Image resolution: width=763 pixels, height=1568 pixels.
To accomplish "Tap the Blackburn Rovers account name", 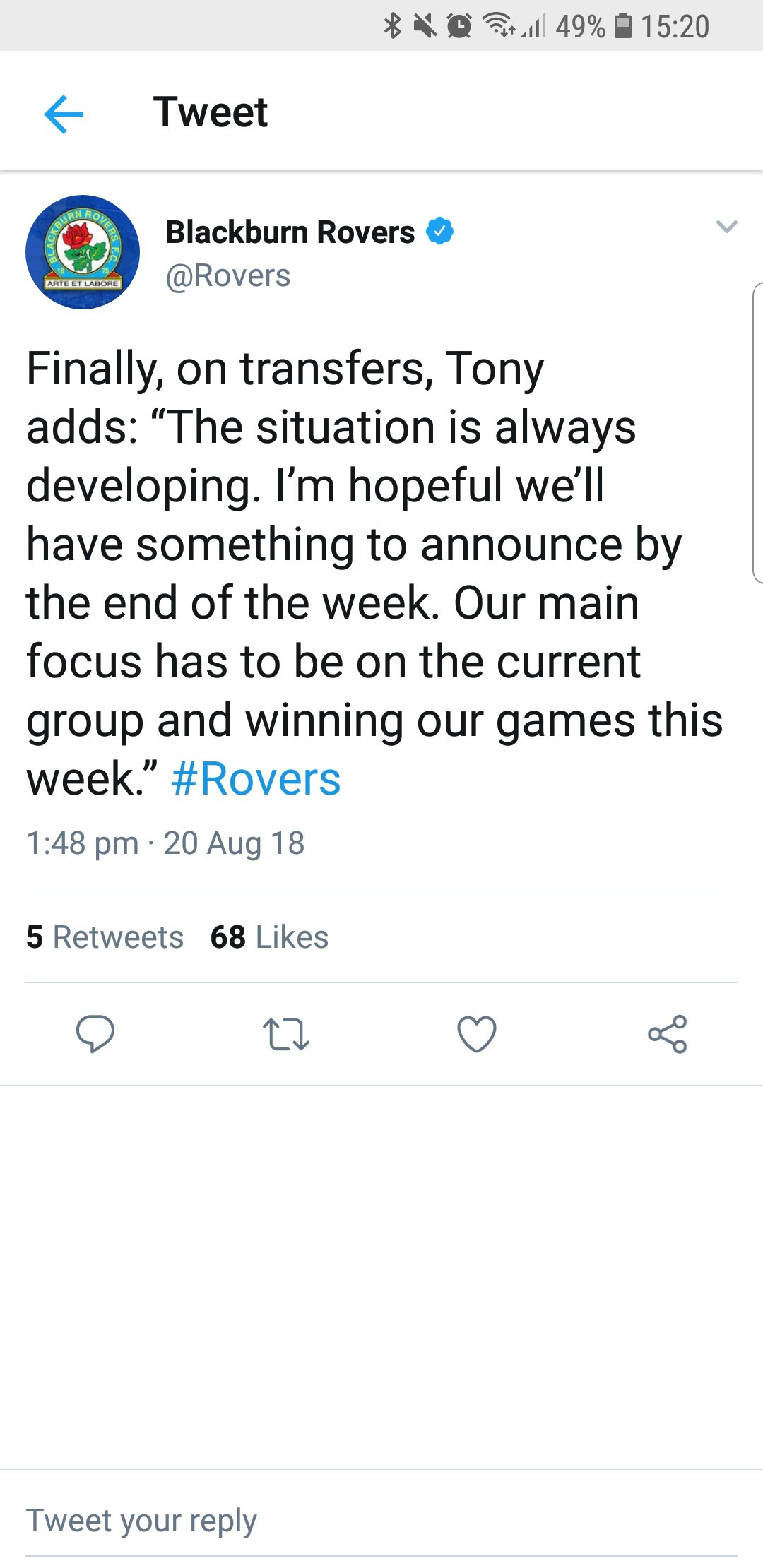I will pyautogui.click(x=290, y=232).
